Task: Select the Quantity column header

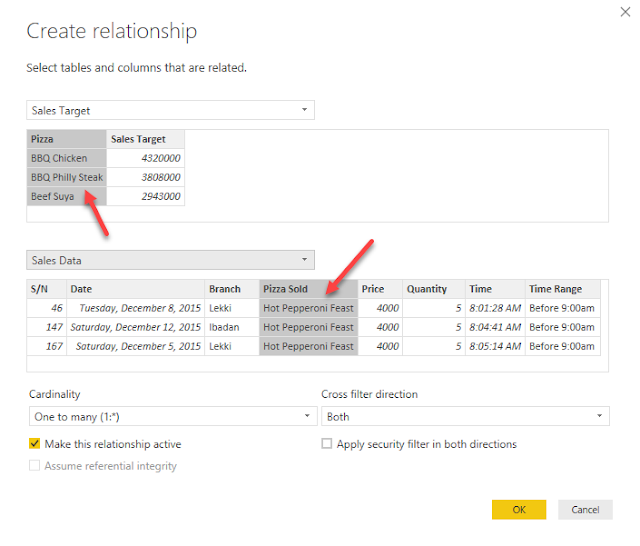Action: (x=435, y=289)
